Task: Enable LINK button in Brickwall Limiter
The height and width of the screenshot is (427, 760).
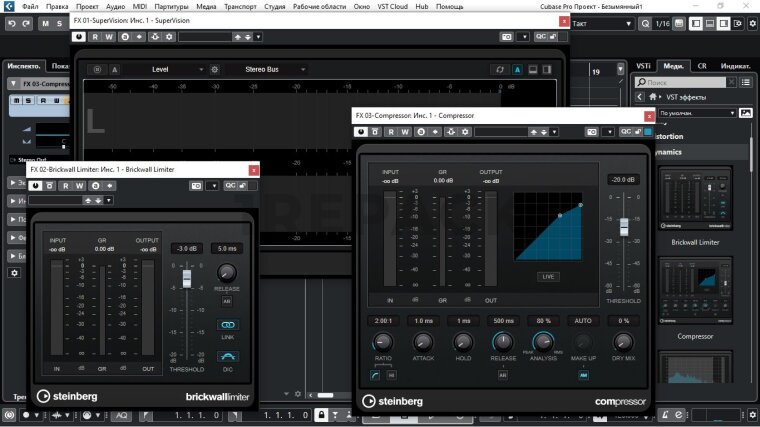Action: (227, 325)
